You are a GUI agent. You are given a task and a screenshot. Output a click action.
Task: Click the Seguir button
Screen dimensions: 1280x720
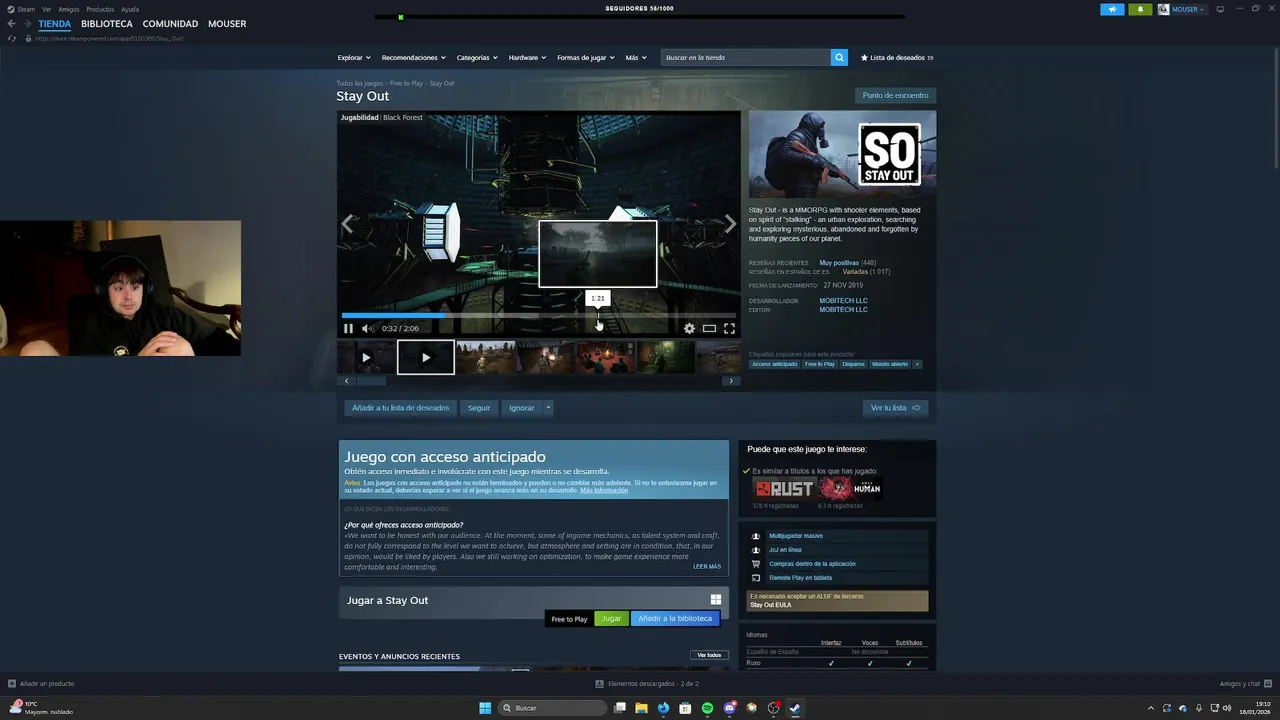(479, 407)
